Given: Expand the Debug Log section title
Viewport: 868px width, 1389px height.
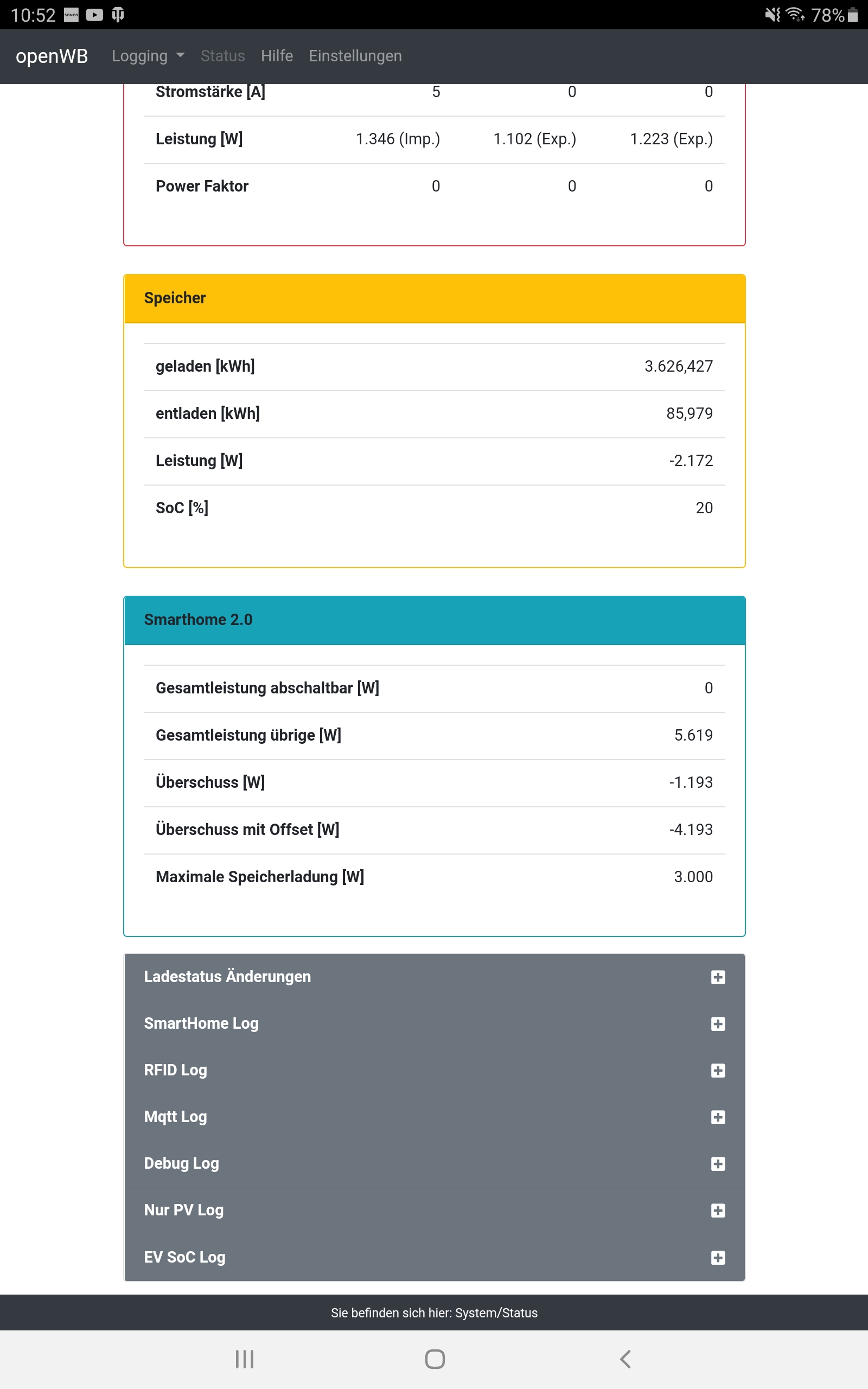Looking at the screenshot, I should (181, 1163).
